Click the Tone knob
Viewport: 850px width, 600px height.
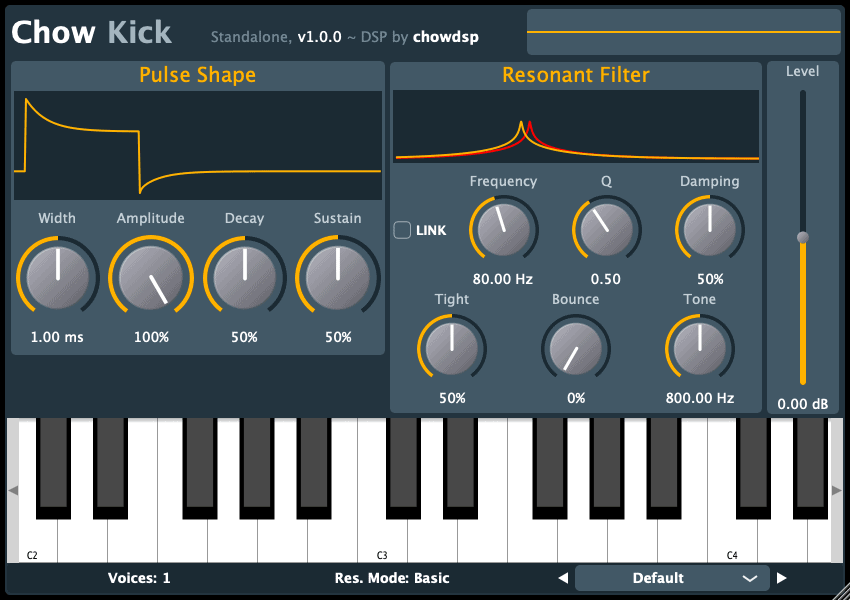click(699, 348)
